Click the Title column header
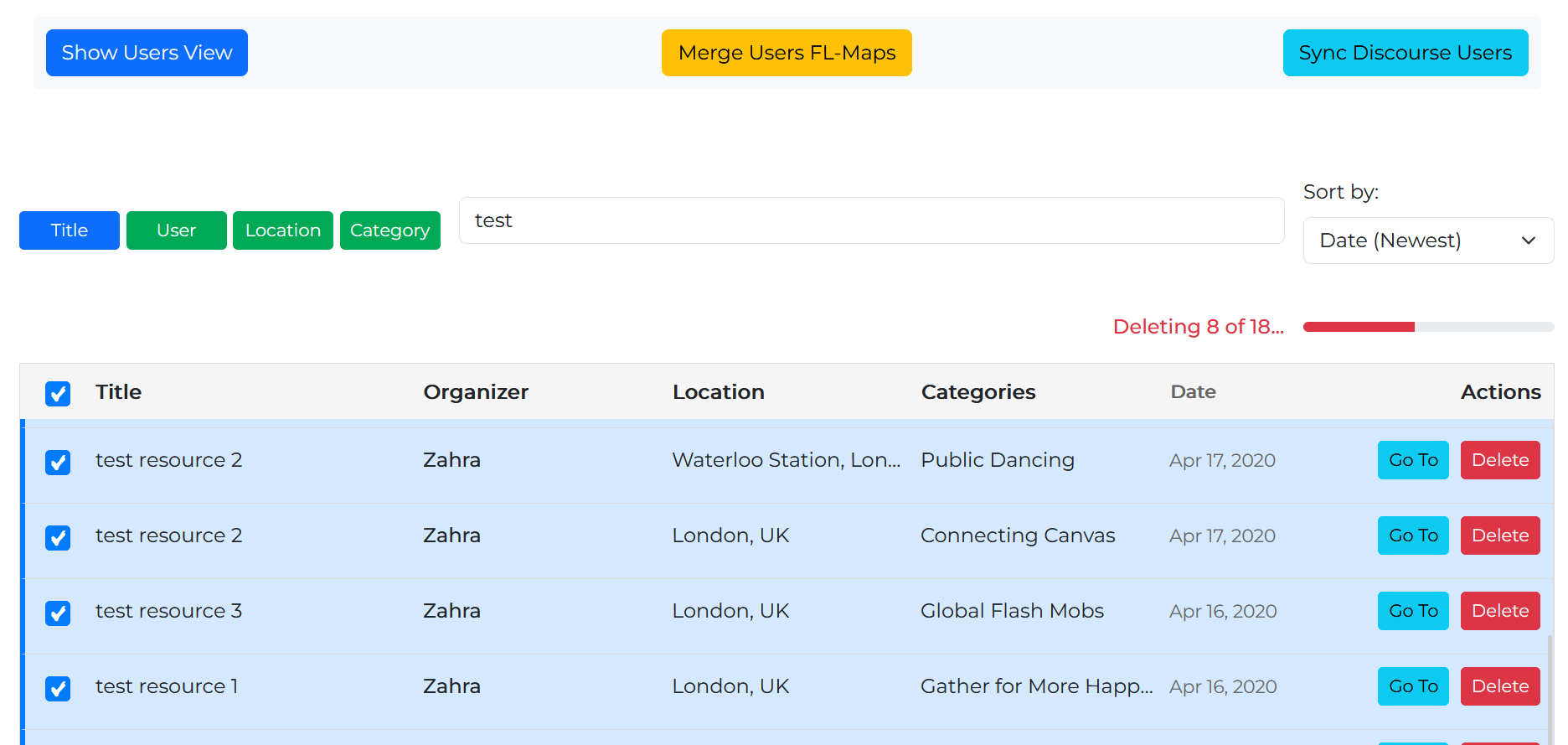Viewport: 1568px width, 745px height. point(118,392)
